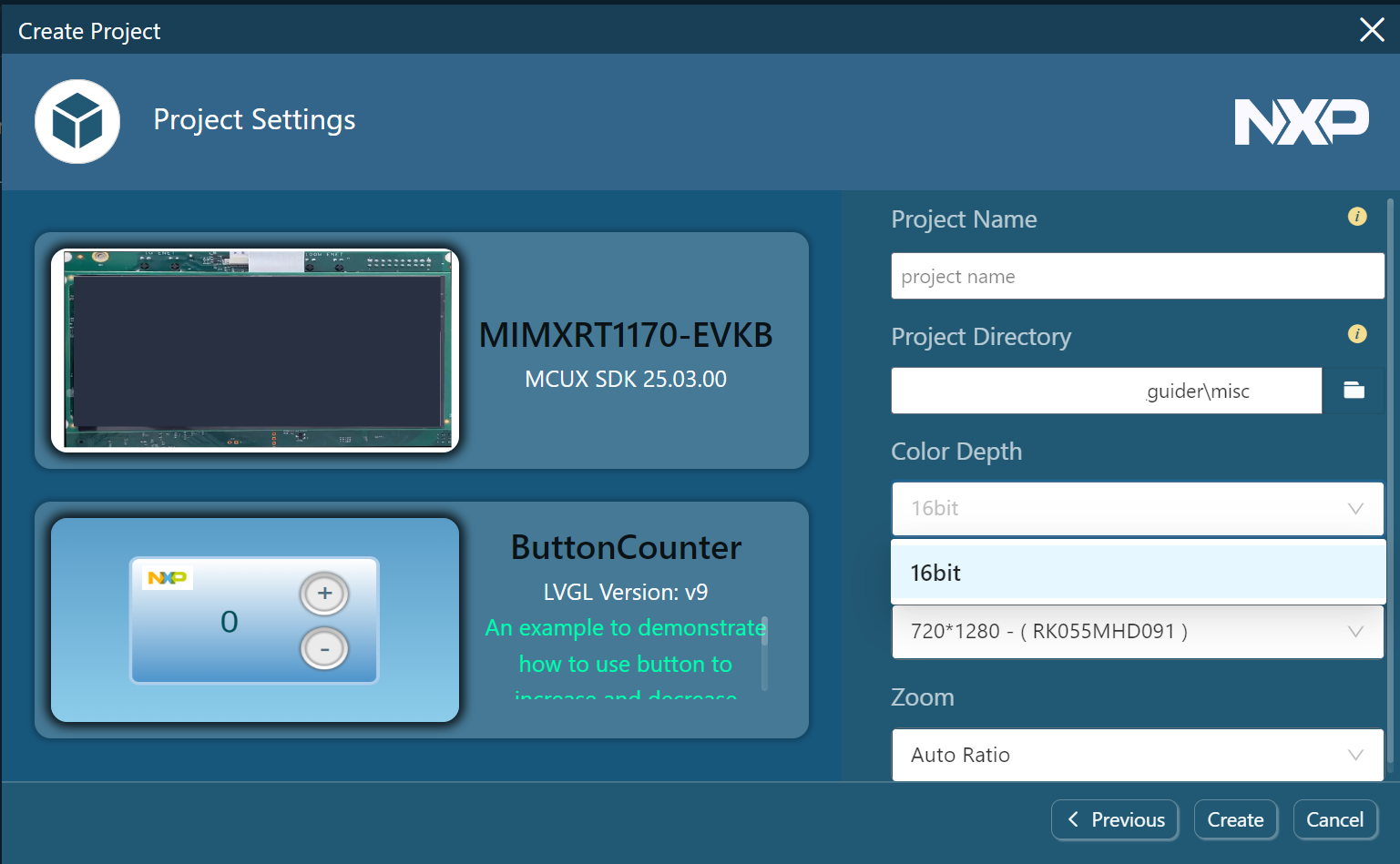Click the LVGL Version: v9 text

pyautogui.click(x=626, y=592)
